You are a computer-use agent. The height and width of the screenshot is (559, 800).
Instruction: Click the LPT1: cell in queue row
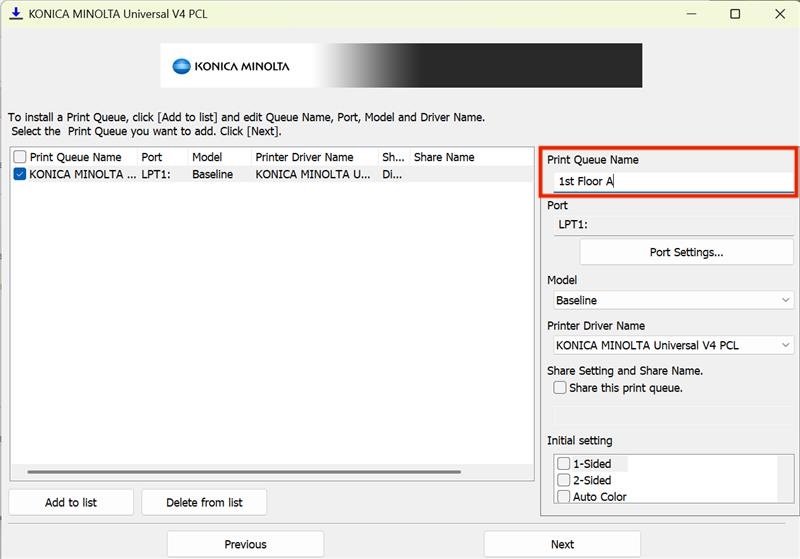[156, 174]
